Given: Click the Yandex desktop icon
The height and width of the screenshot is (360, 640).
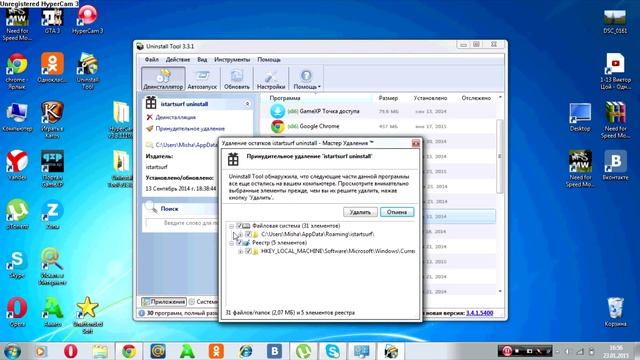Looking at the screenshot, I should coord(17,166).
